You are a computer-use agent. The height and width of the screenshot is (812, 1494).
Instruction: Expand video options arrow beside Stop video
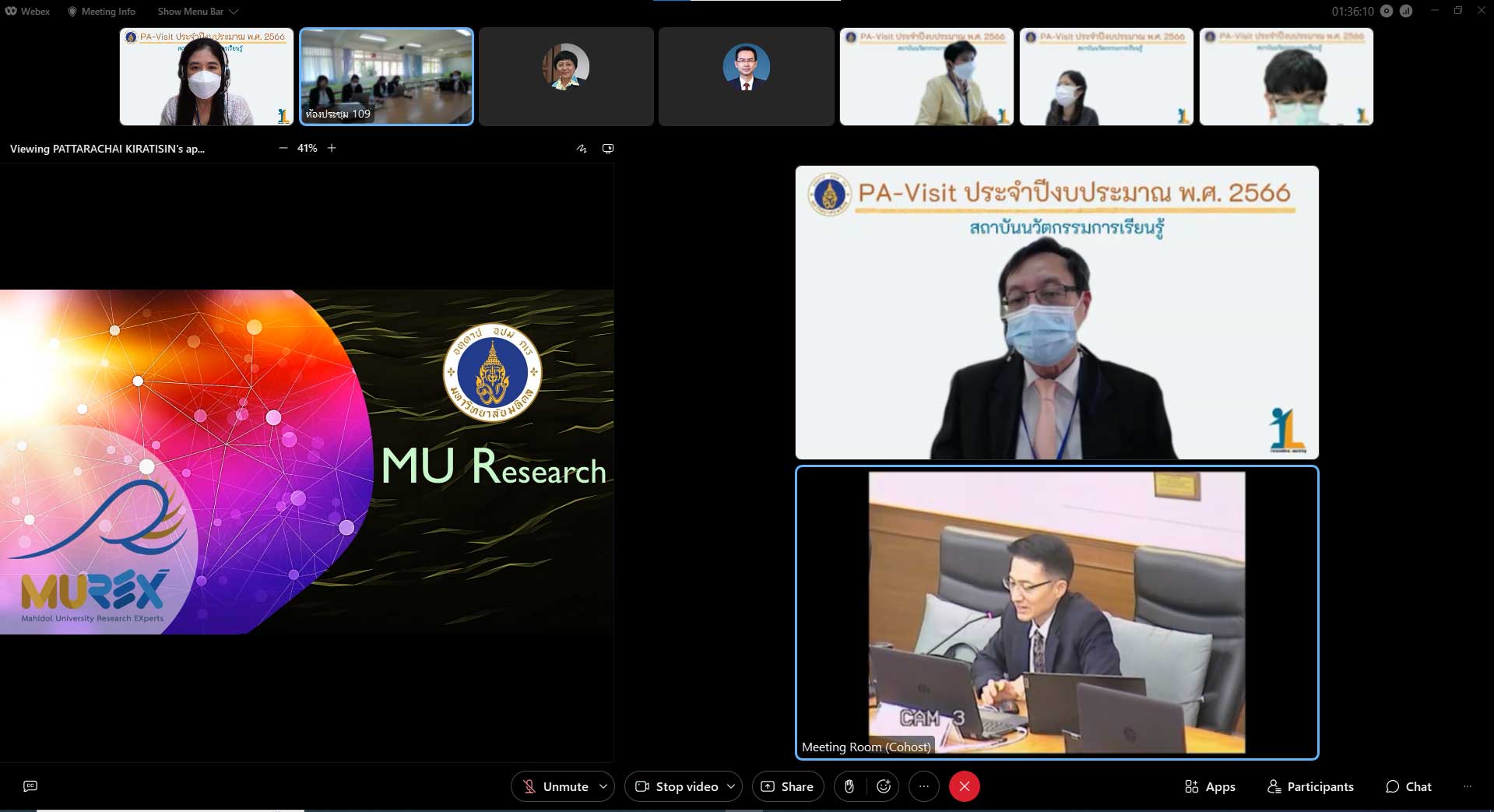point(731,786)
